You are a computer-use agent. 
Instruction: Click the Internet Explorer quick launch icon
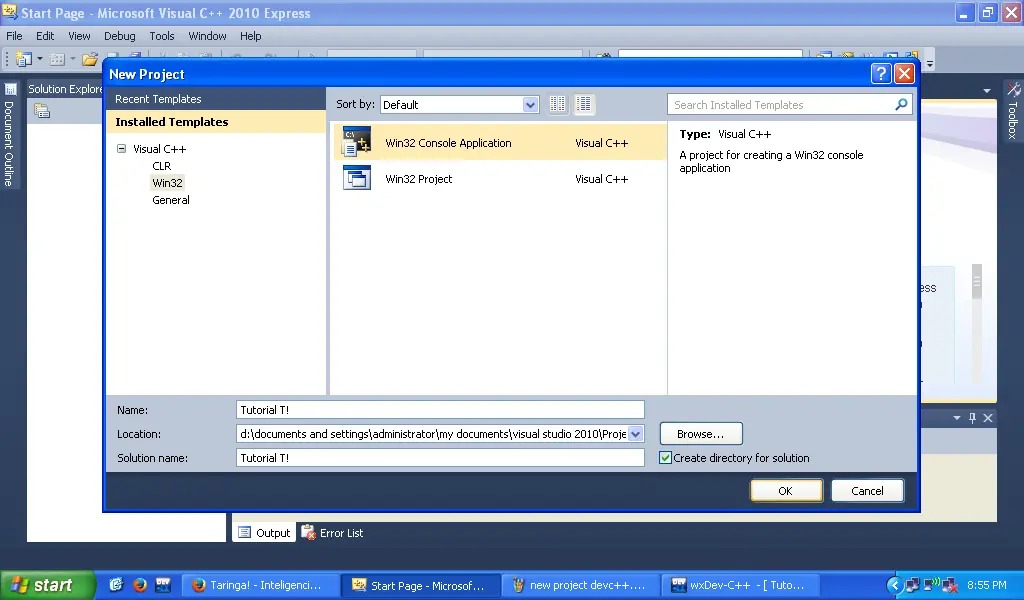pyautogui.click(x=116, y=584)
